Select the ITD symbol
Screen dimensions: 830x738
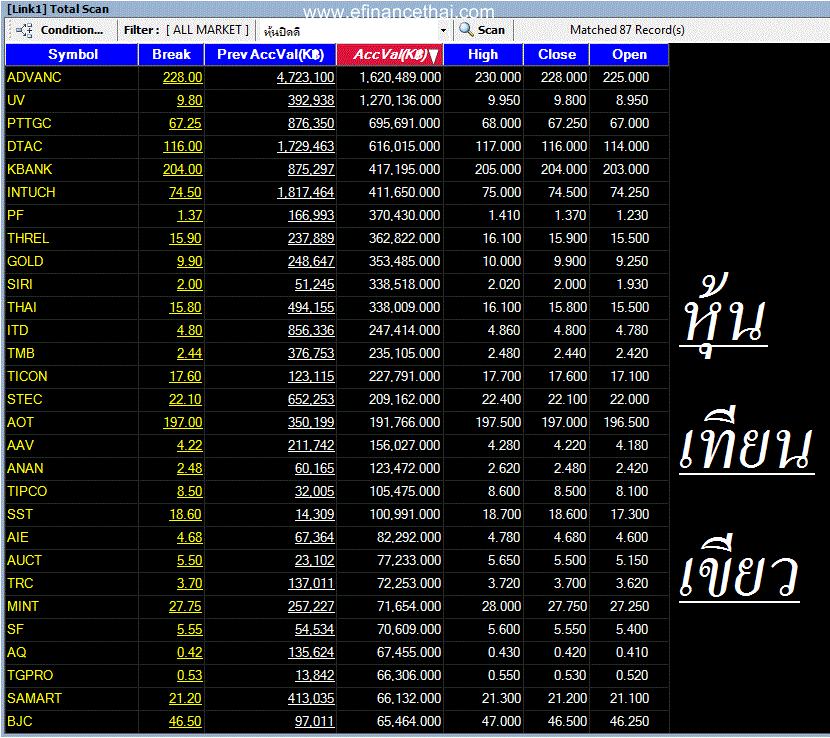tap(17, 331)
